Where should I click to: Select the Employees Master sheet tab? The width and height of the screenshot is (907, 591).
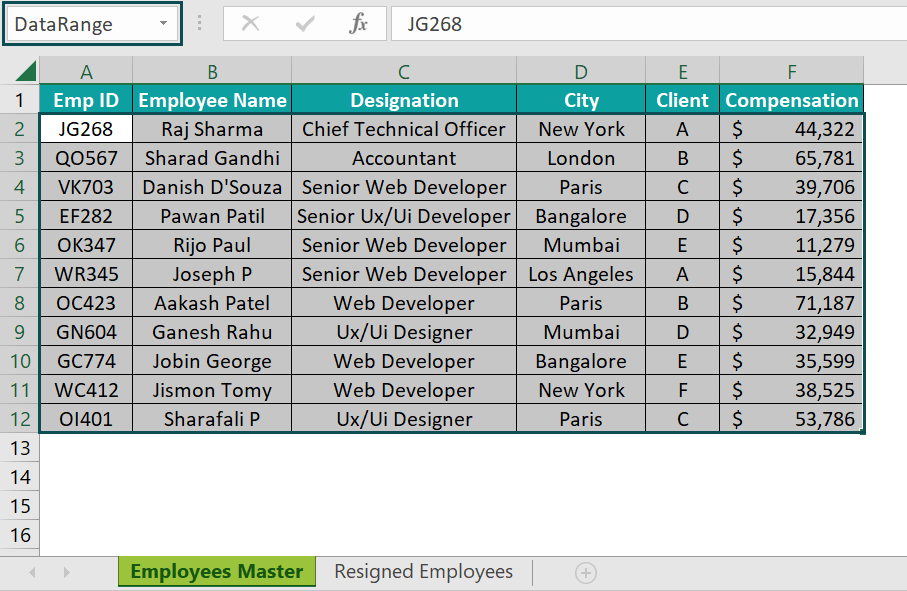[x=216, y=572]
